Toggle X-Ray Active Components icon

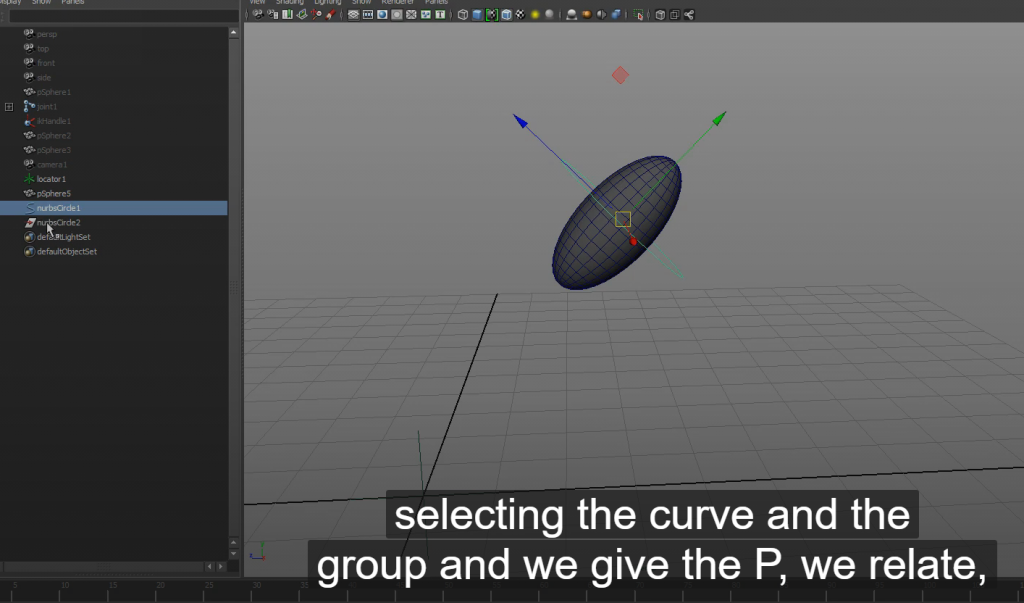(675, 14)
